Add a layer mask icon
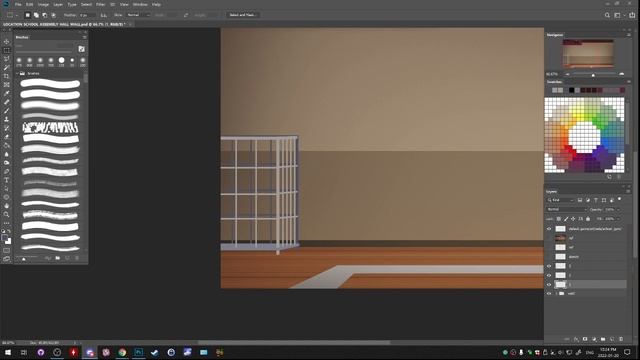The image size is (640, 360). coord(585,339)
